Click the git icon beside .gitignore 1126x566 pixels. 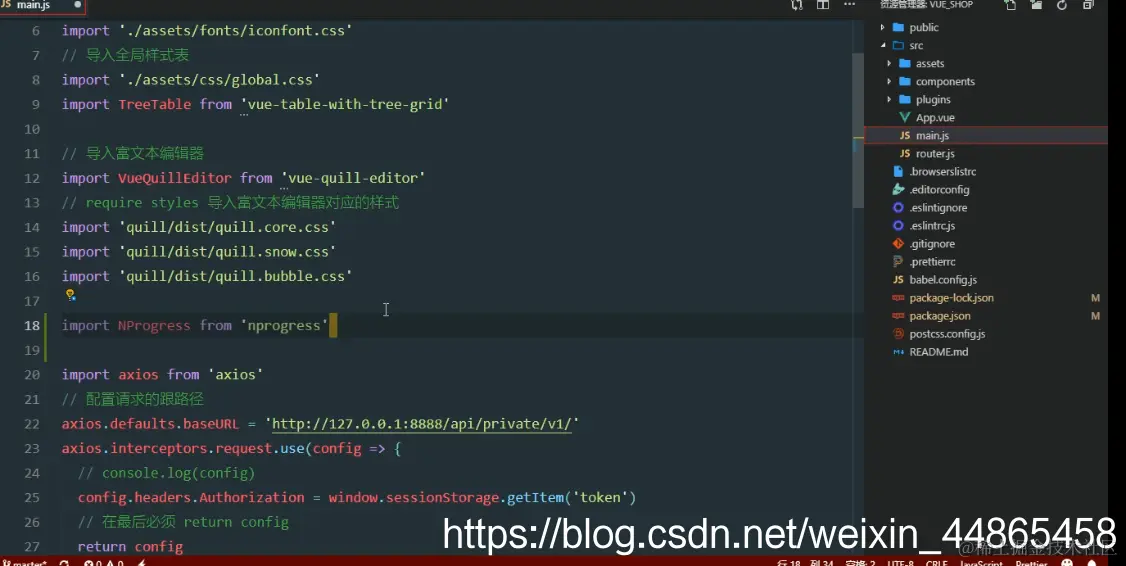click(898, 243)
